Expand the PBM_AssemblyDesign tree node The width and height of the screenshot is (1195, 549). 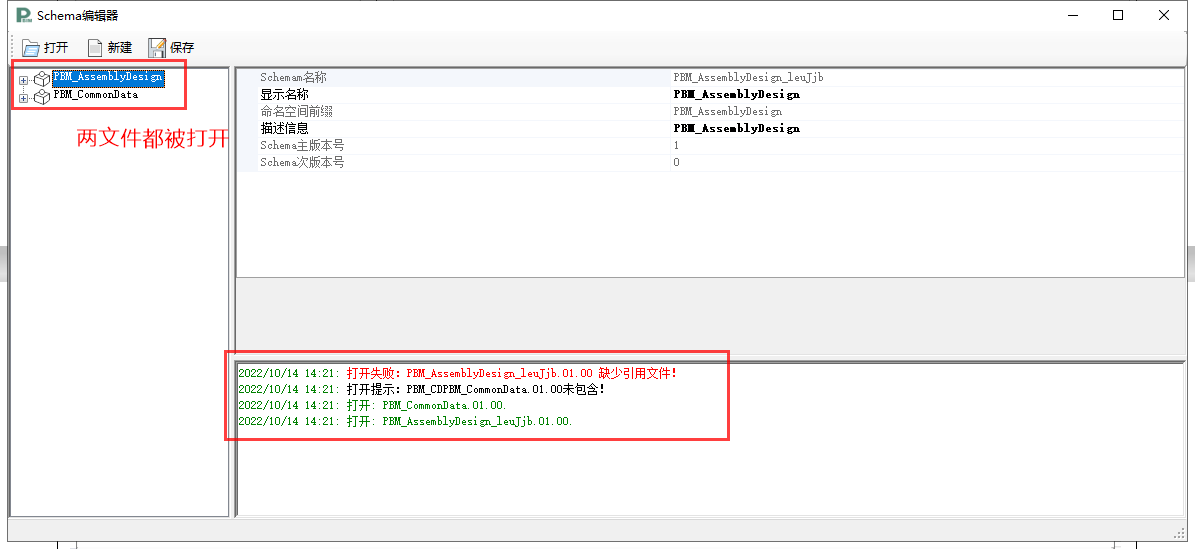tap(24, 79)
